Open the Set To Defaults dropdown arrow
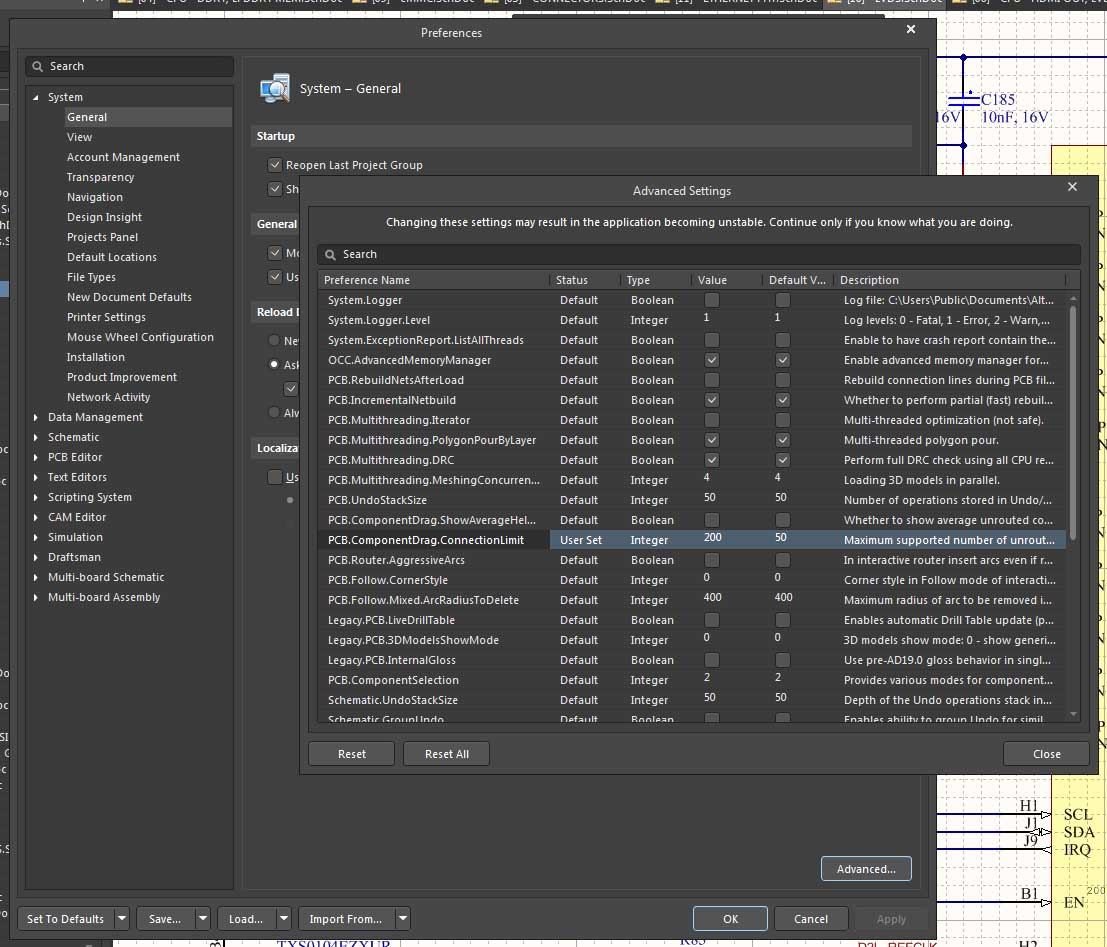This screenshot has width=1107, height=947. pyautogui.click(x=122, y=919)
